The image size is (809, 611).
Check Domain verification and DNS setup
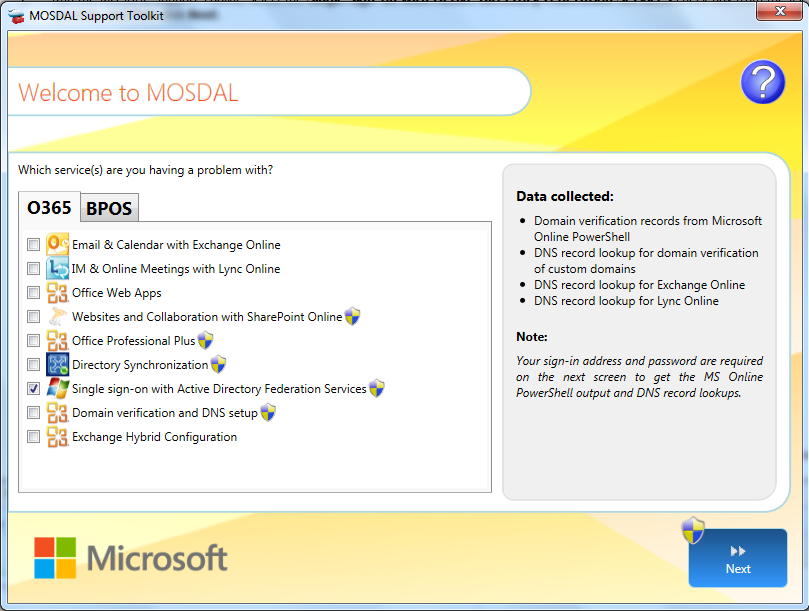34,412
